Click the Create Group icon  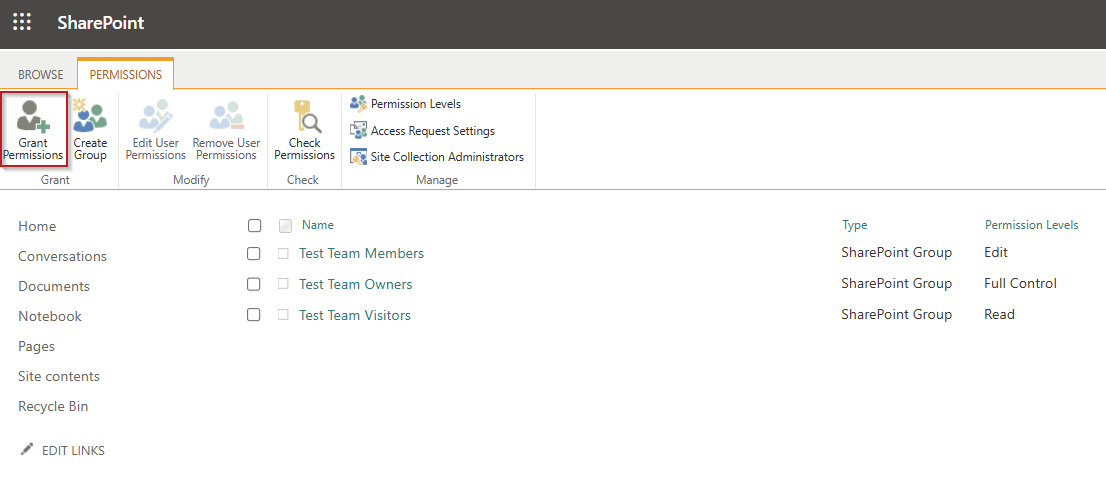[90, 117]
